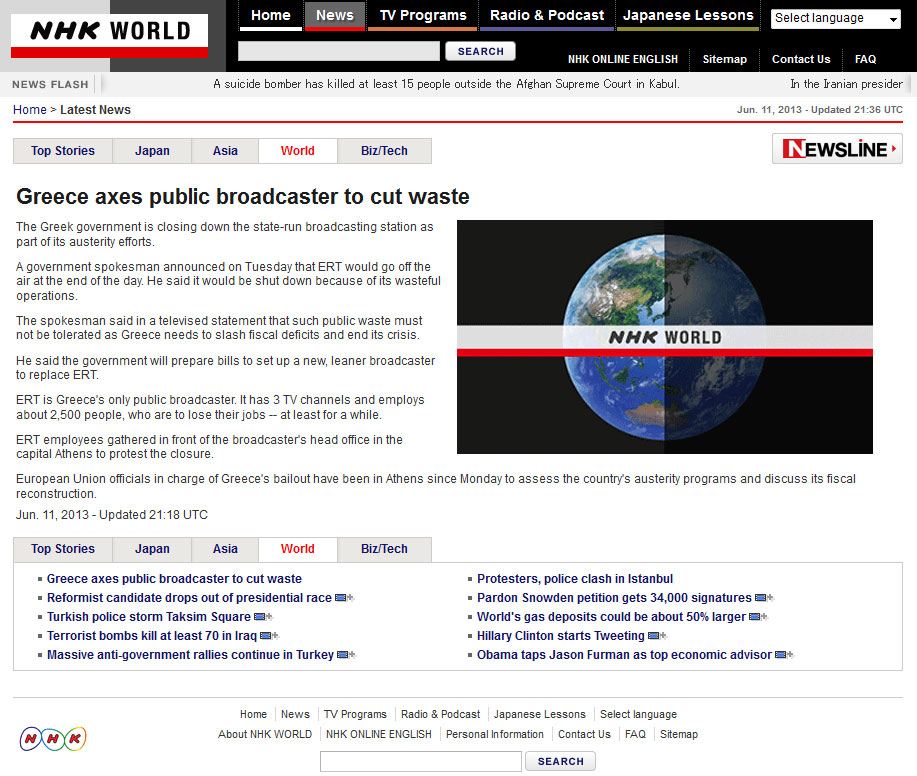Open Japanese Lessons navigation item

coord(687,15)
